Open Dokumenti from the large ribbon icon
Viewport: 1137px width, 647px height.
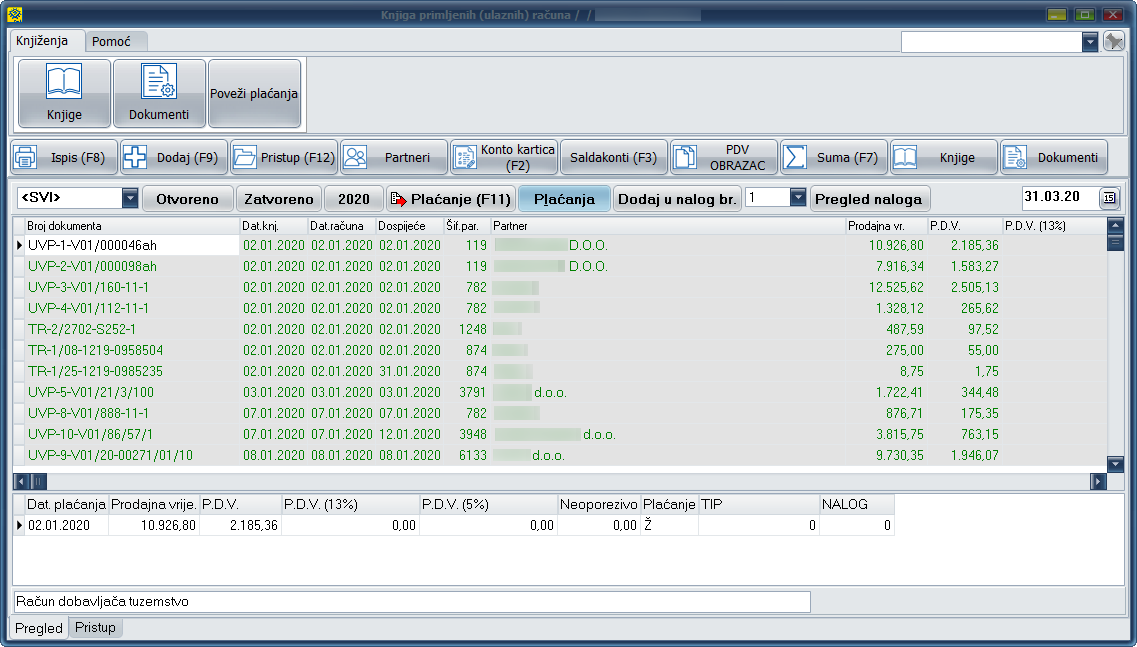[159, 93]
